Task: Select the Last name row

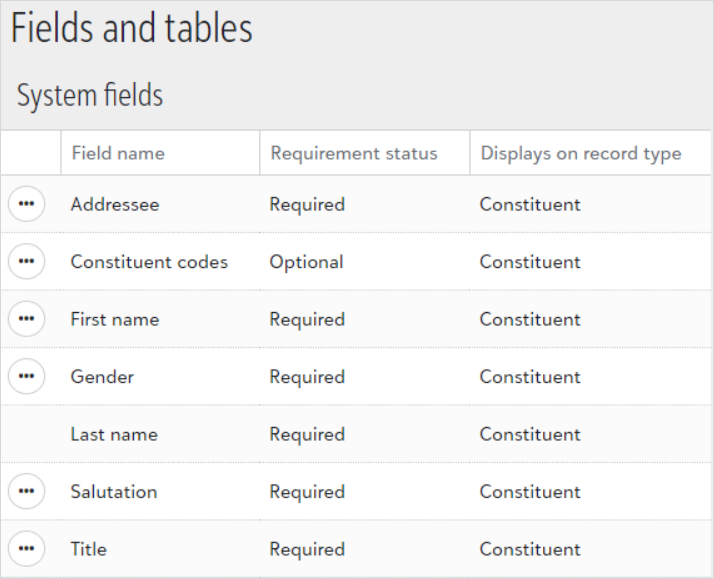Action: coord(356,434)
